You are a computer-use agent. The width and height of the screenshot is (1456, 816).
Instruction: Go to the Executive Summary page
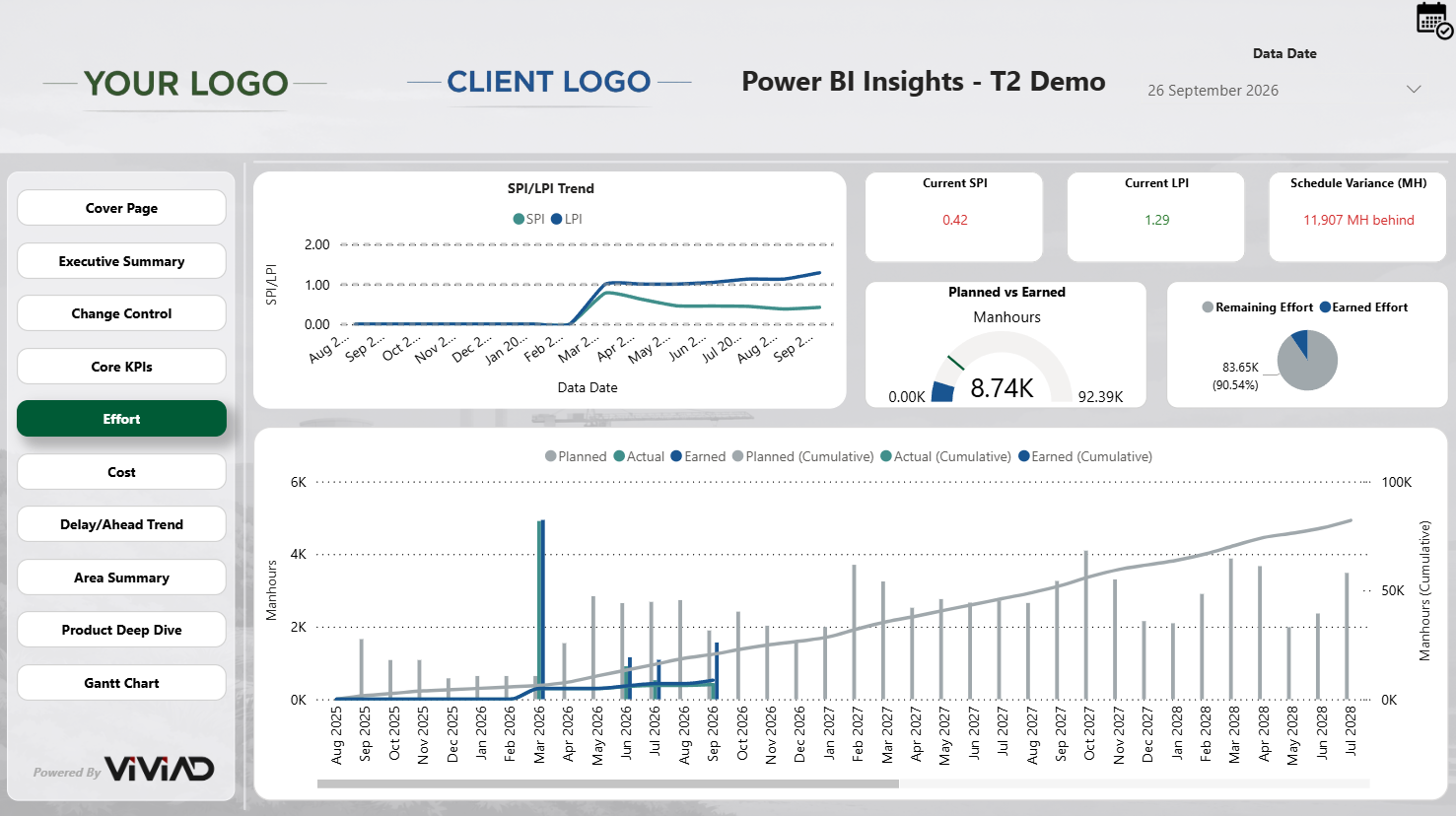coord(121,261)
